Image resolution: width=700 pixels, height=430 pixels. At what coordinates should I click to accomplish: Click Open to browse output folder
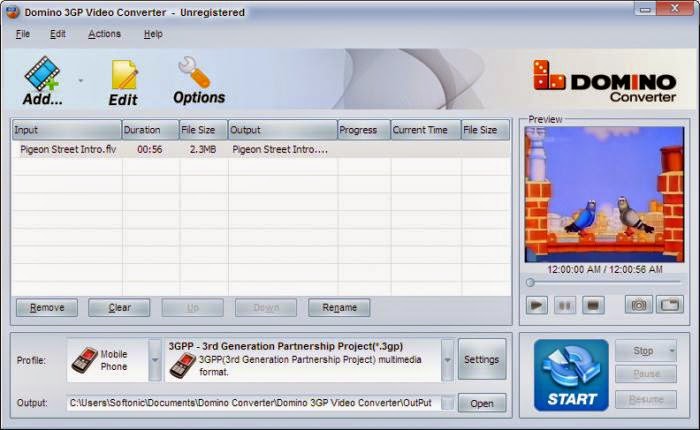pos(482,403)
